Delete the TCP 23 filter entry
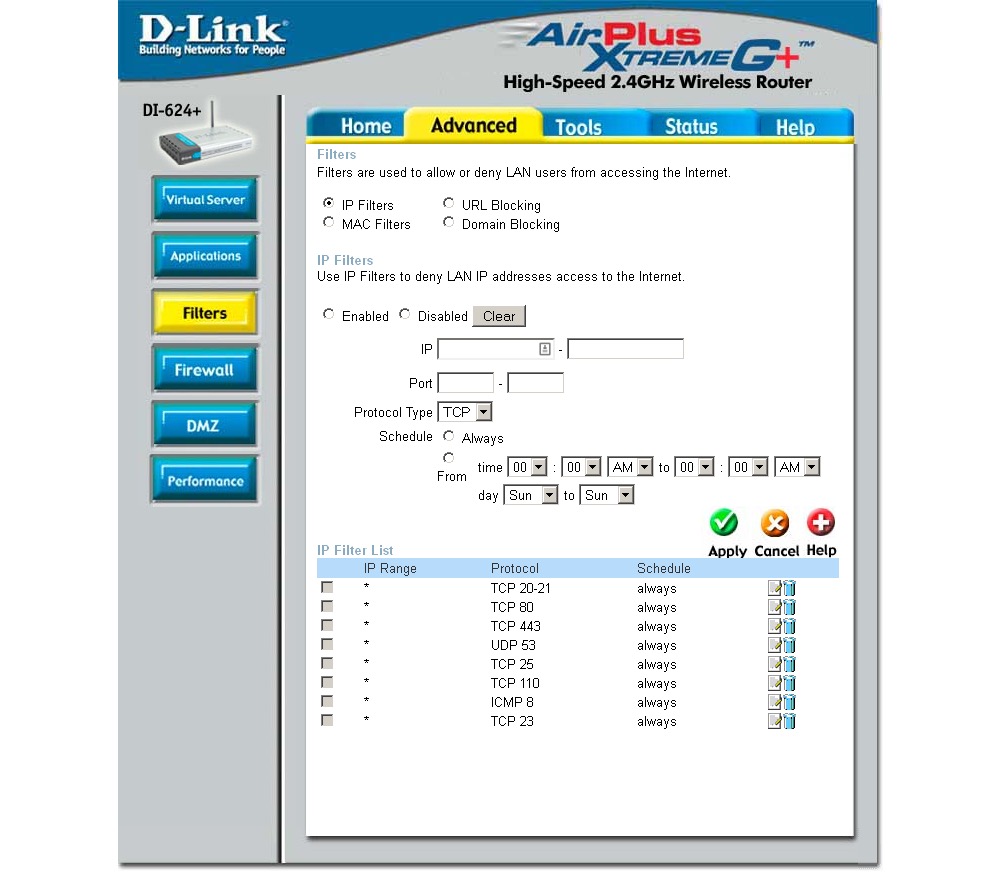The width and height of the screenshot is (1008, 879). [x=789, y=721]
